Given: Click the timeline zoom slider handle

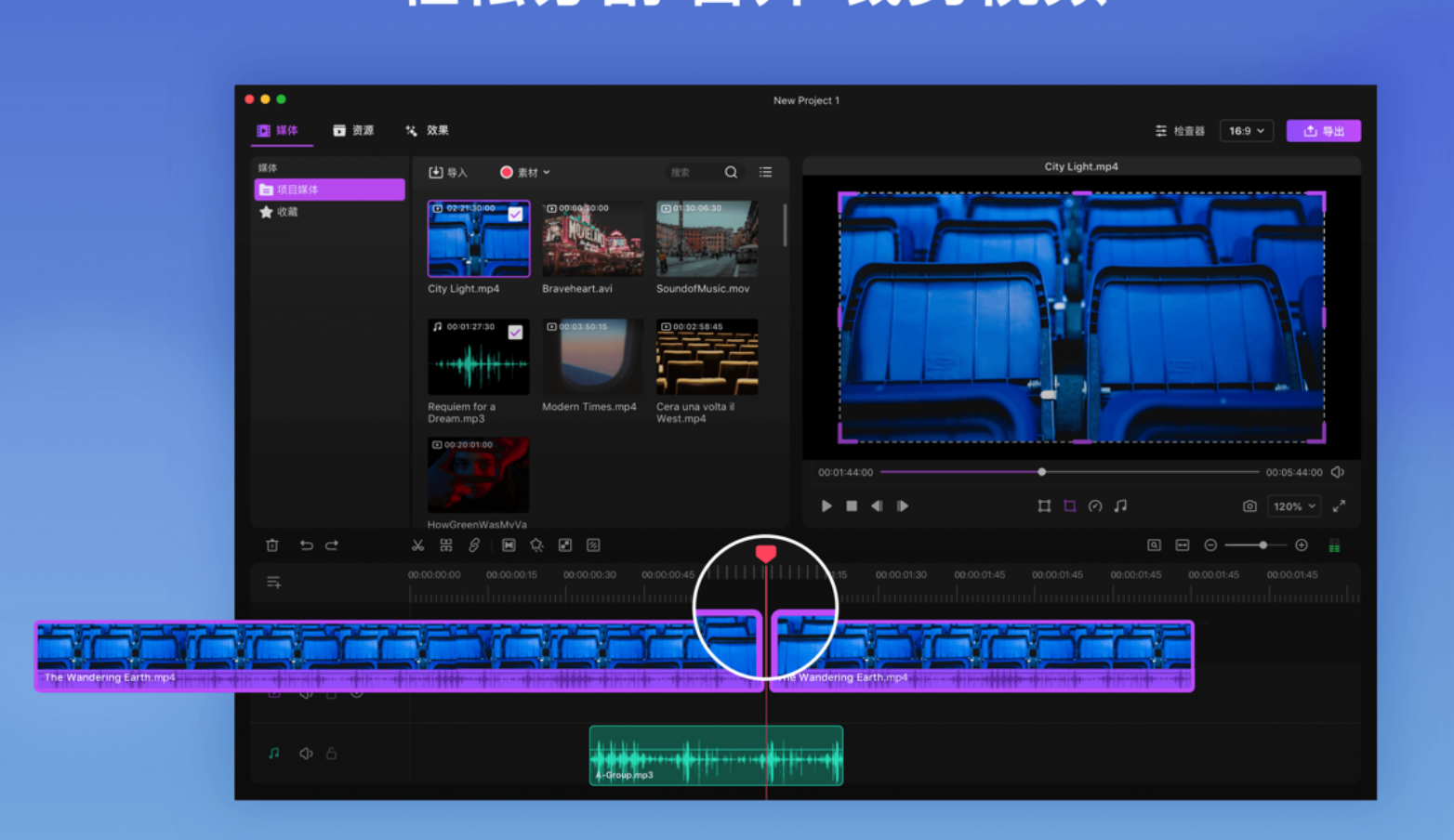Looking at the screenshot, I should coord(1262,545).
